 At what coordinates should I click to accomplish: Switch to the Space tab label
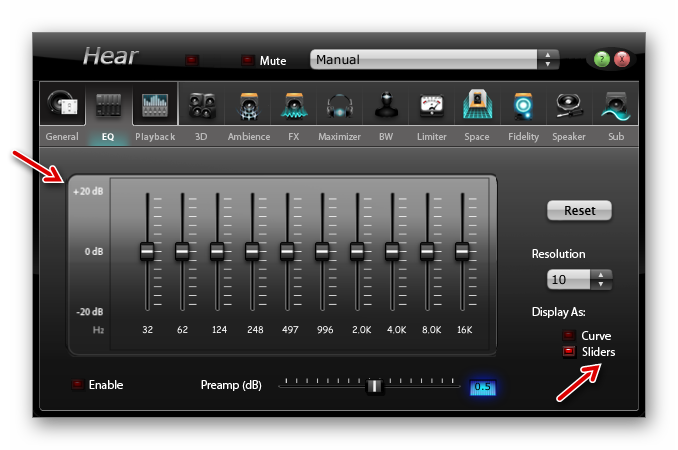click(x=477, y=137)
